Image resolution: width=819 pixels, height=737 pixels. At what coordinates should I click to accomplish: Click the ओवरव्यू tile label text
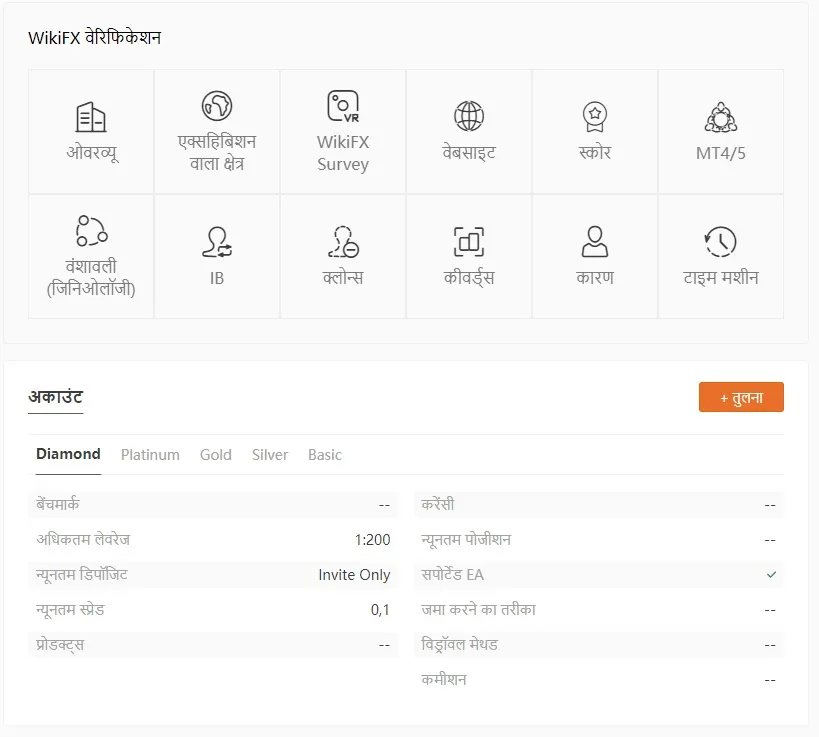coord(91,153)
